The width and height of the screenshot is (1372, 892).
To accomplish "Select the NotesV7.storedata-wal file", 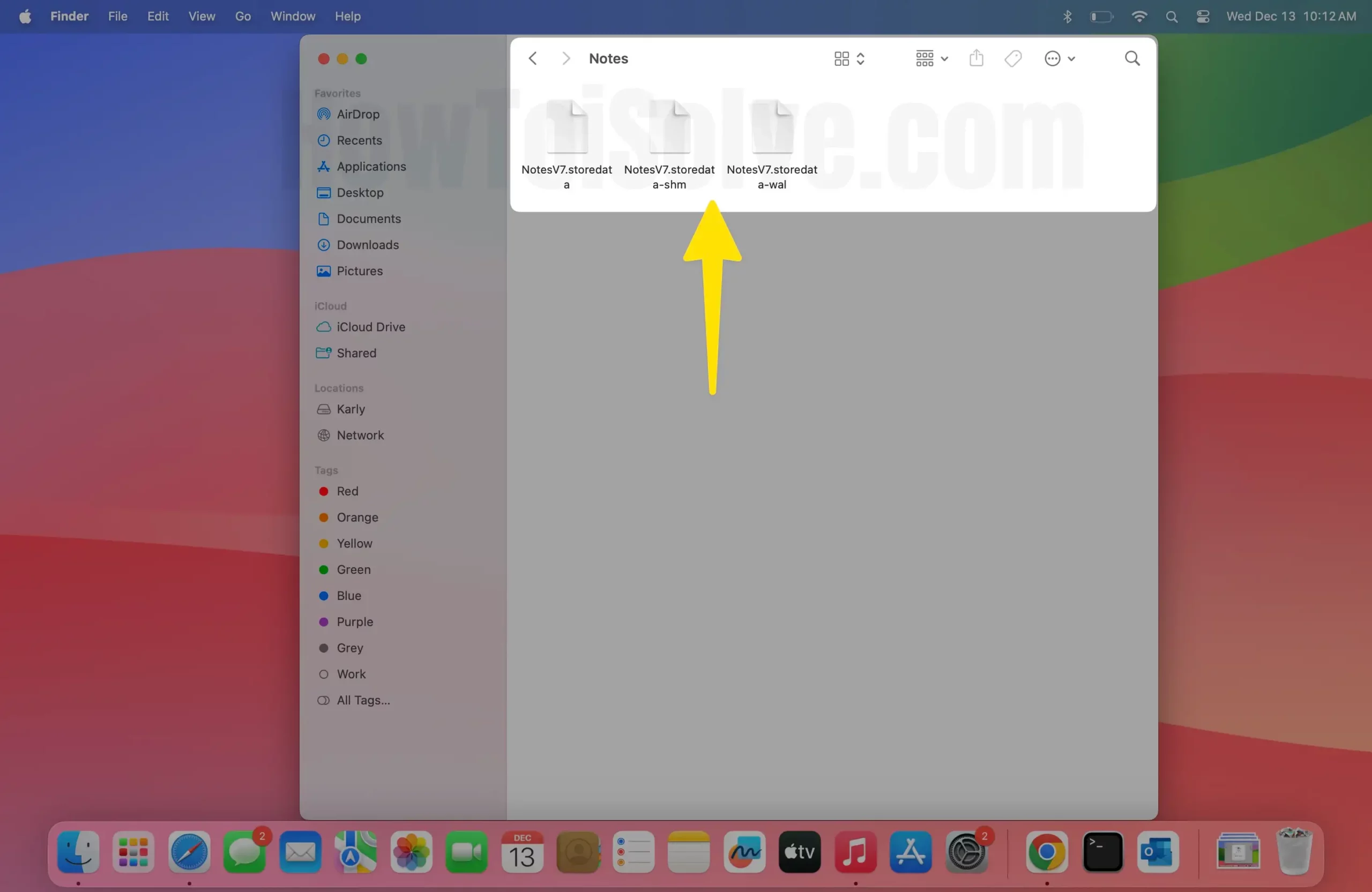I will click(772, 144).
